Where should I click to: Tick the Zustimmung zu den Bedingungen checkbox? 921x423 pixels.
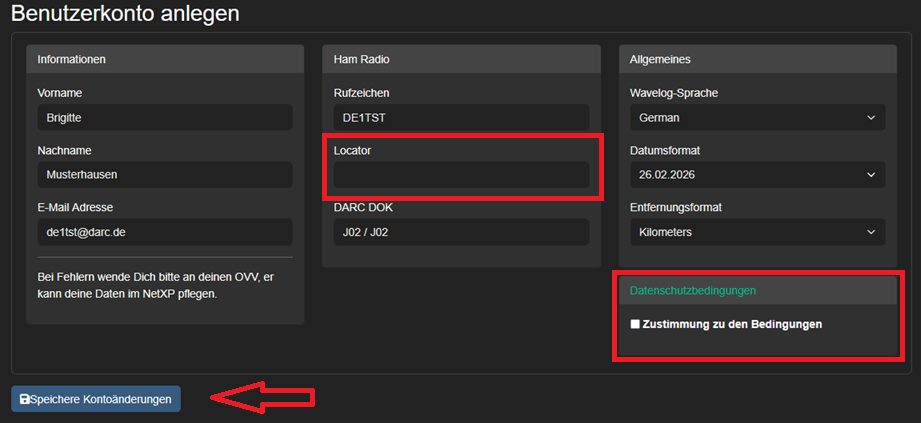click(x=635, y=324)
